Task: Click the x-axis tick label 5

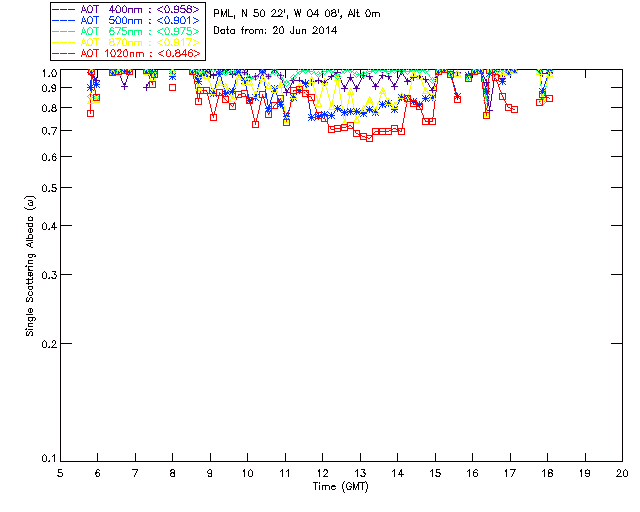Action: [x=60, y=473]
